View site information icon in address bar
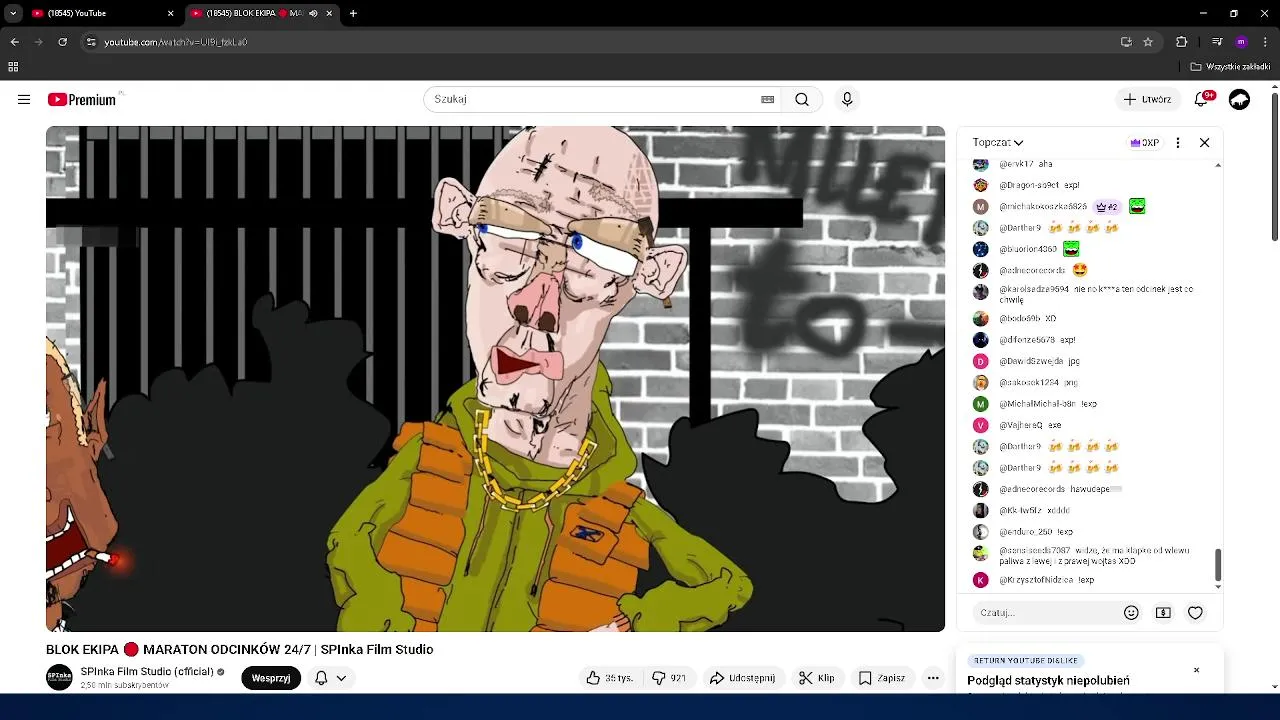Screen dimensions: 1280x720 [91, 42]
